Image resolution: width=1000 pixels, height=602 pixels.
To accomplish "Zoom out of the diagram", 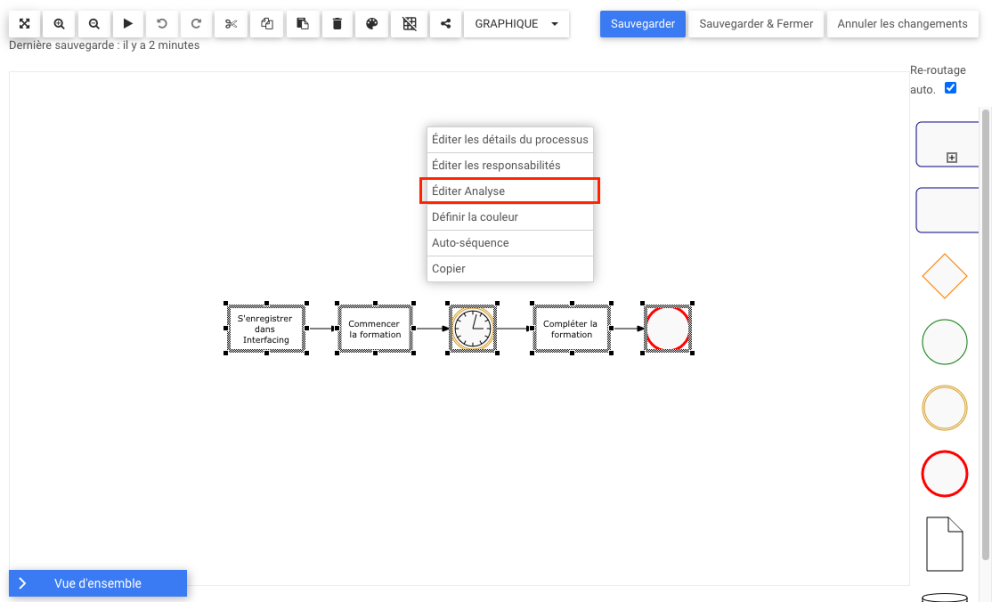I will tap(93, 24).
